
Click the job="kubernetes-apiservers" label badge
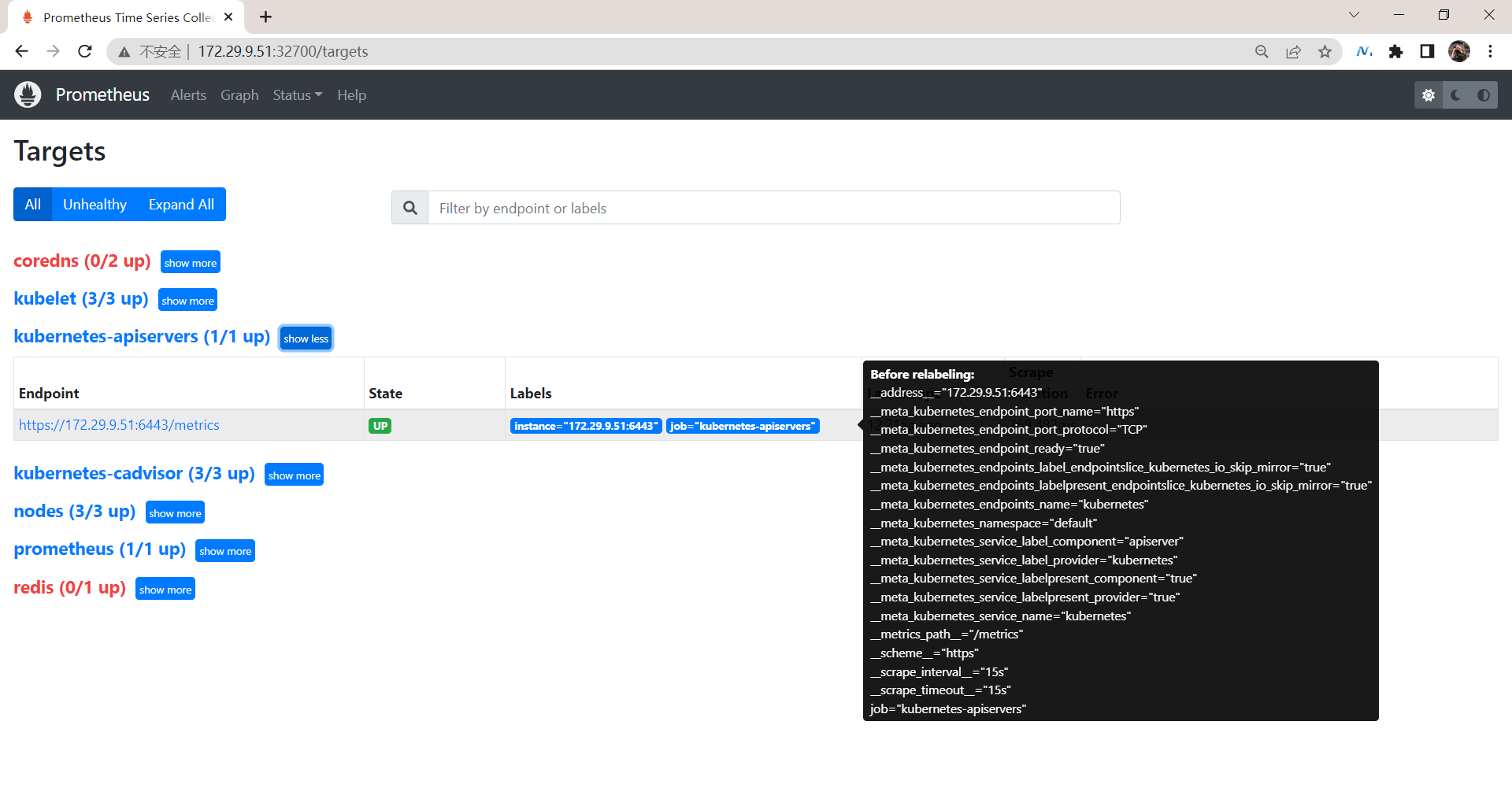click(x=743, y=426)
